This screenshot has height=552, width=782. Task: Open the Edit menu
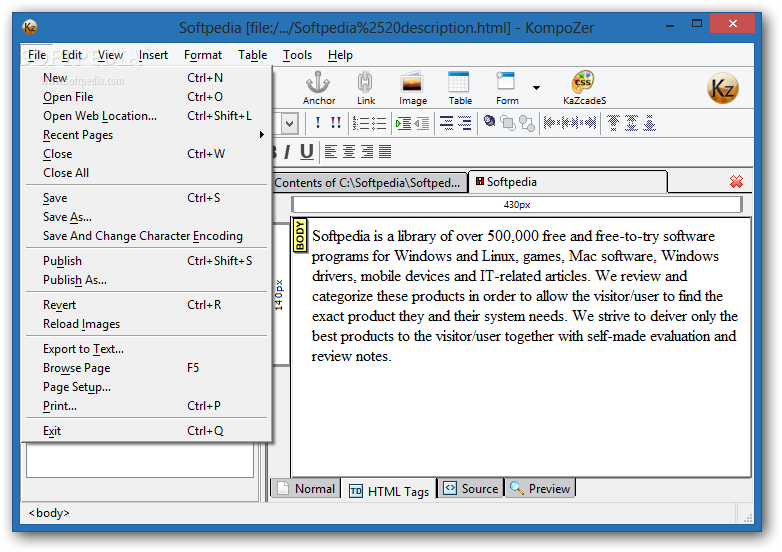click(72, 55)
